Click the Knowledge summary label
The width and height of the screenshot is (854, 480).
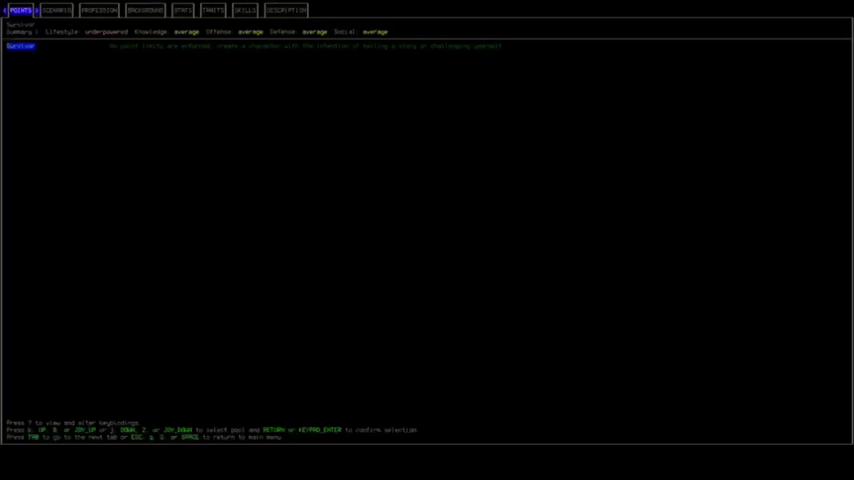tap(151, 32)
